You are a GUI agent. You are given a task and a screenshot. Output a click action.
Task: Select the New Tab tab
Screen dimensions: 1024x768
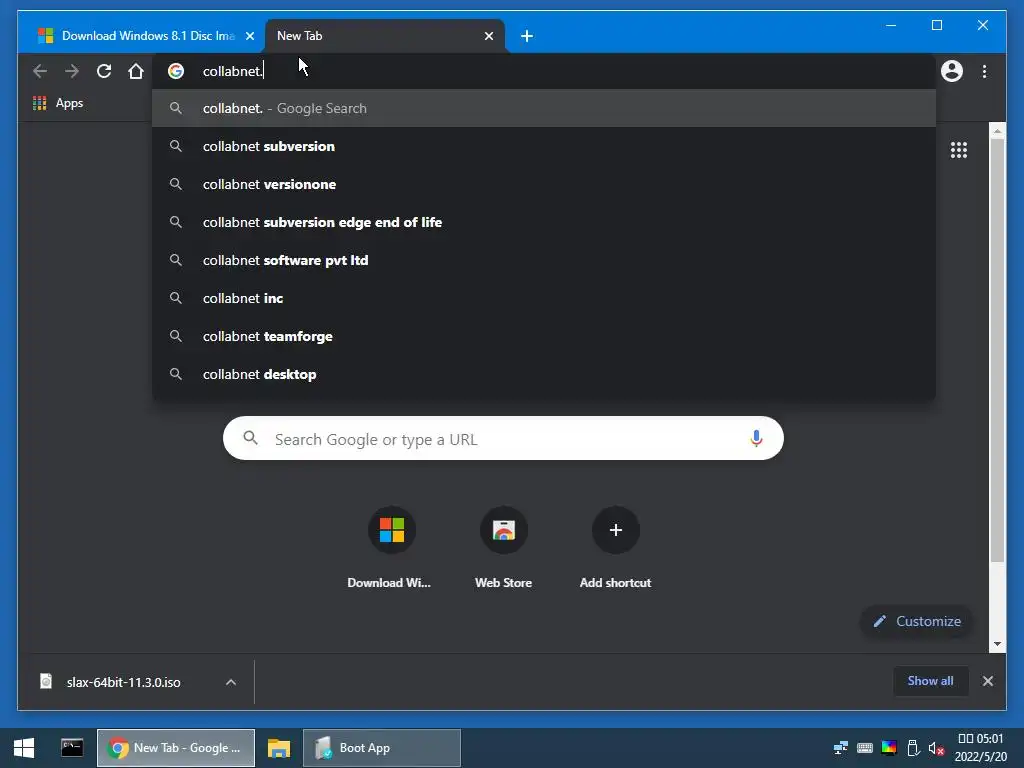pos(385,36)
